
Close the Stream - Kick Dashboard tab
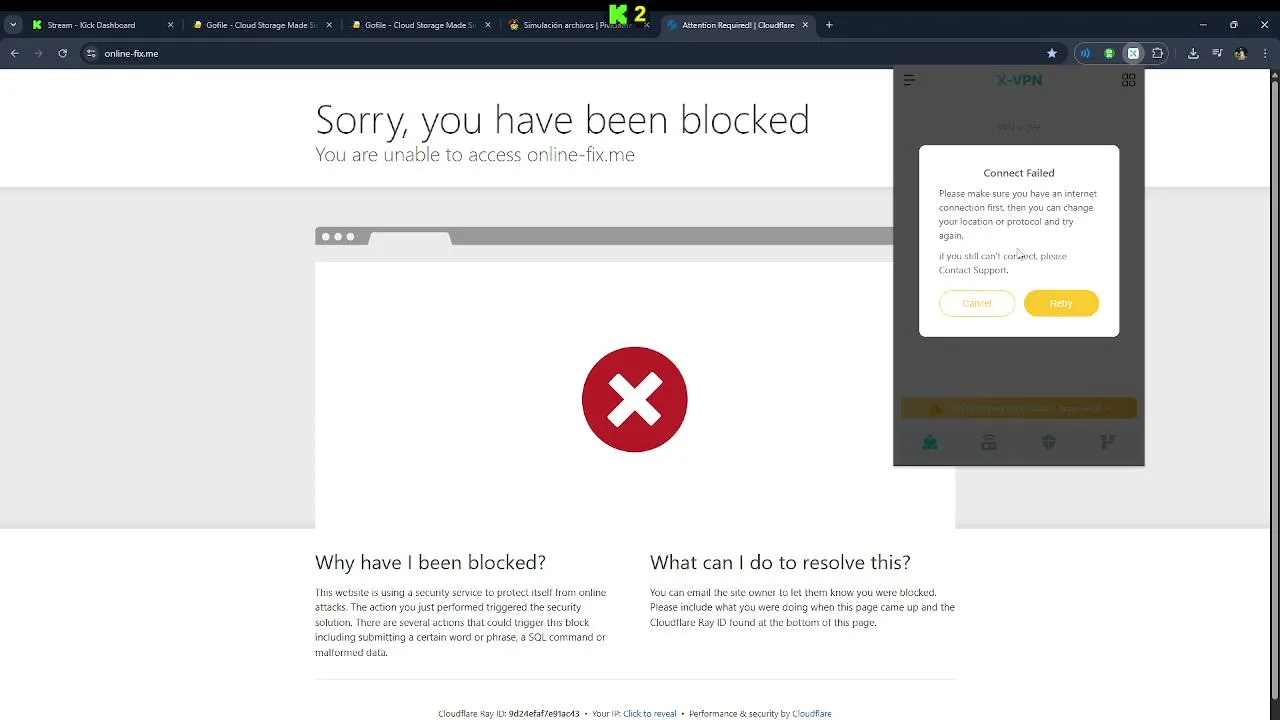click(x=170, y=25)
